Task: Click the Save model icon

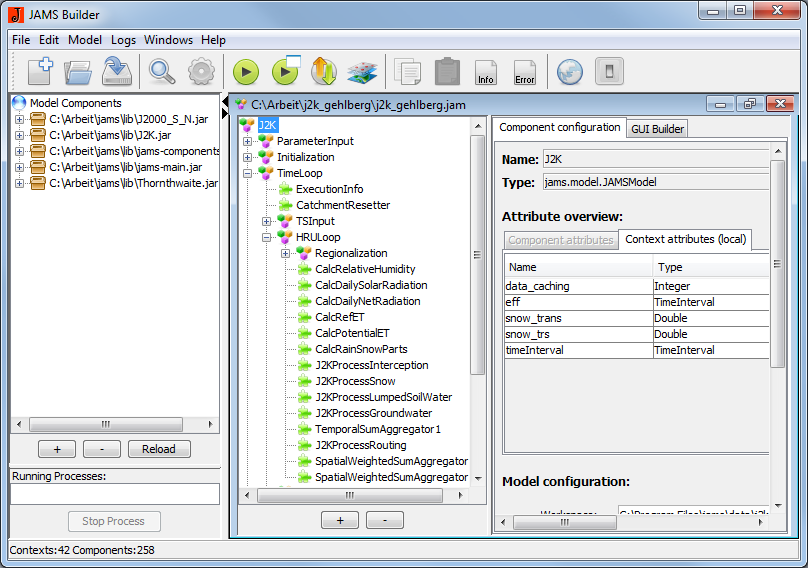Action: (117, 72)
